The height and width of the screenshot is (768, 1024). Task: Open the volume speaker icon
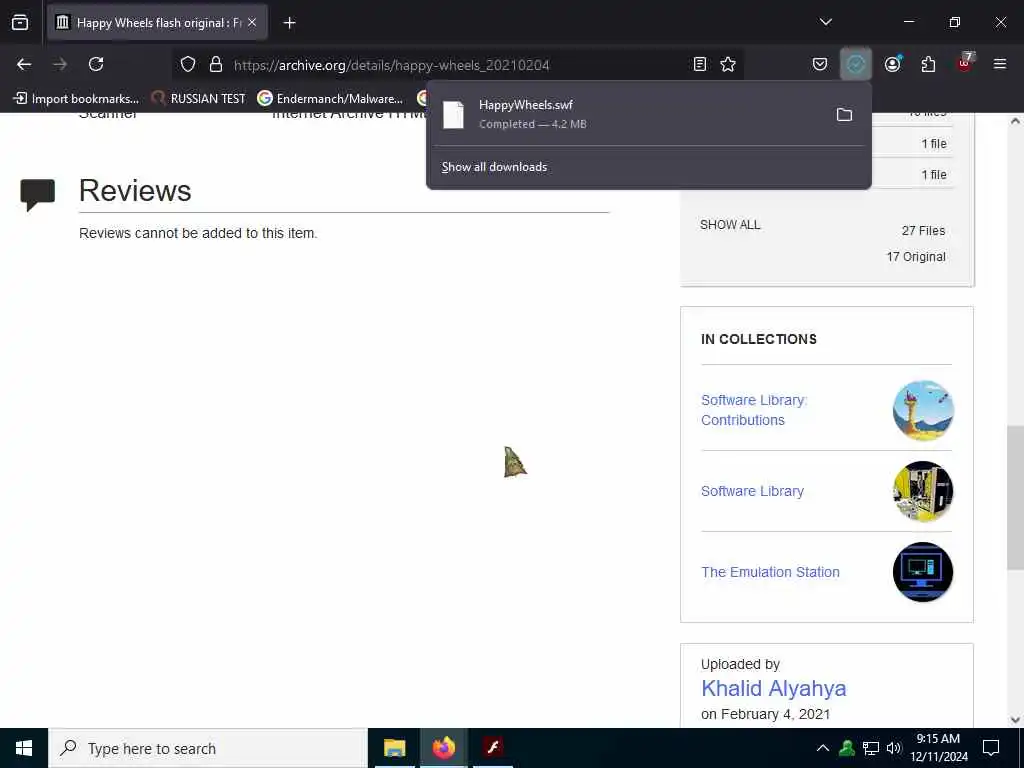[x=894, y=748]
